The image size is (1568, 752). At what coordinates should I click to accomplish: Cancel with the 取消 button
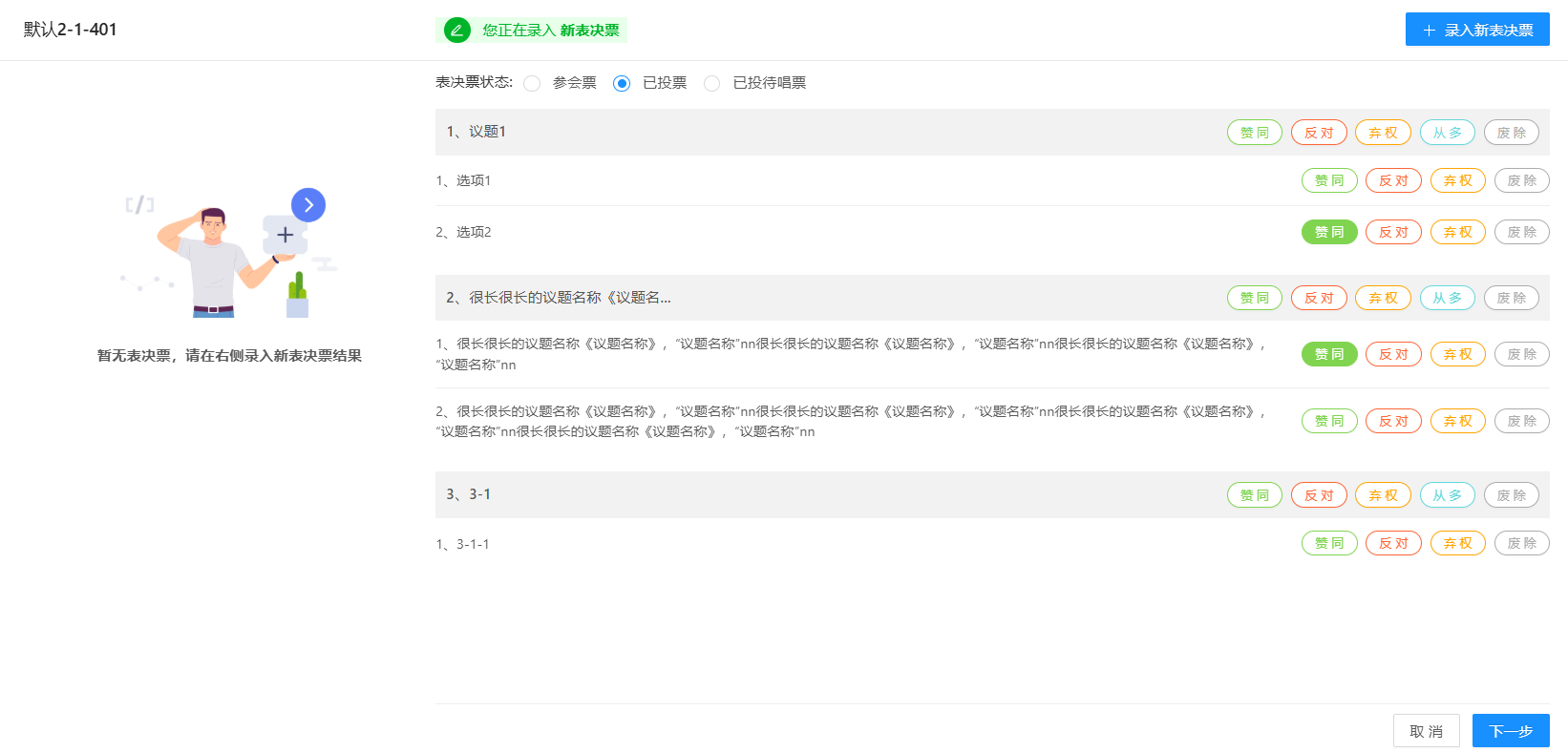click(1426, 731)
